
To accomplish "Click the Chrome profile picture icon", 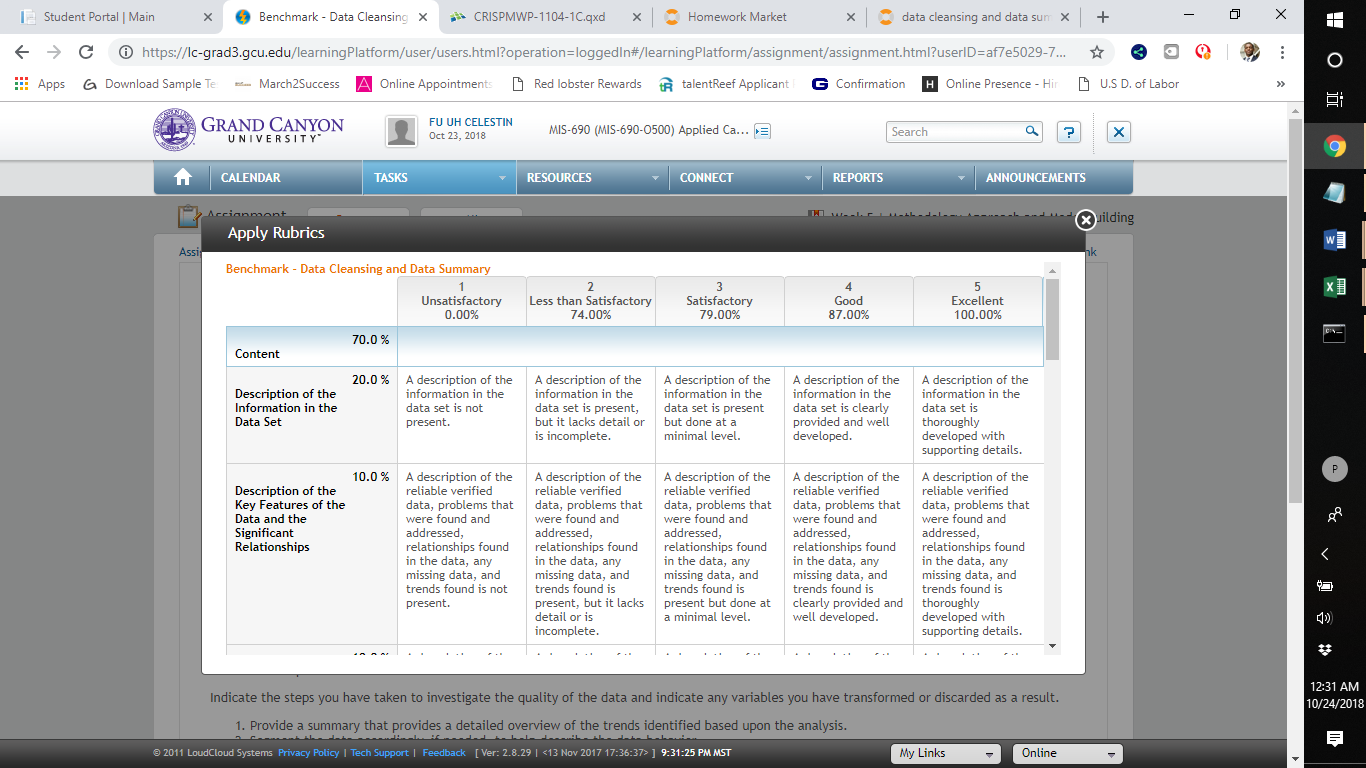I will [x=1250, y=52].
